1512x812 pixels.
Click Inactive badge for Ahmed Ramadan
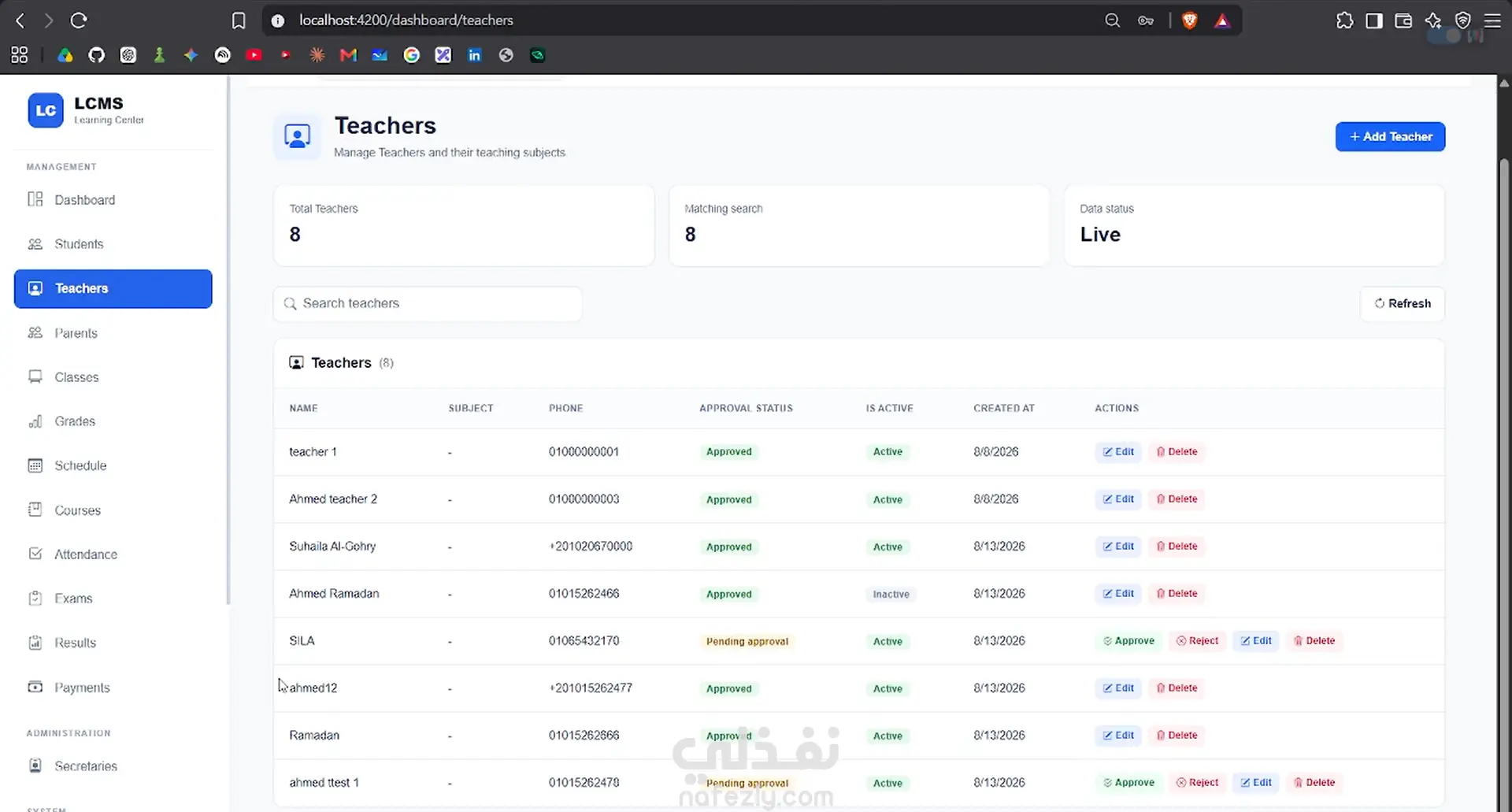click(x=891, y=595)
